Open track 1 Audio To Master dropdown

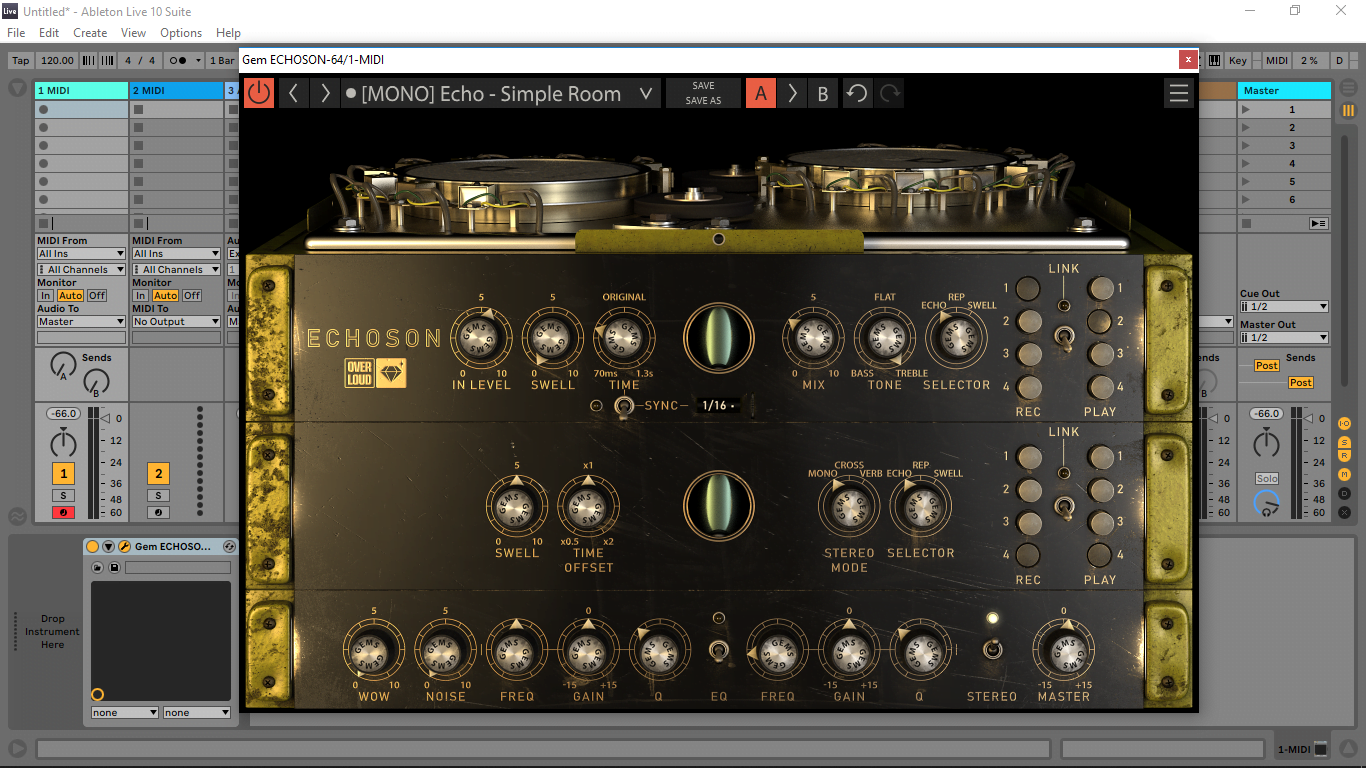click(81, 322)
